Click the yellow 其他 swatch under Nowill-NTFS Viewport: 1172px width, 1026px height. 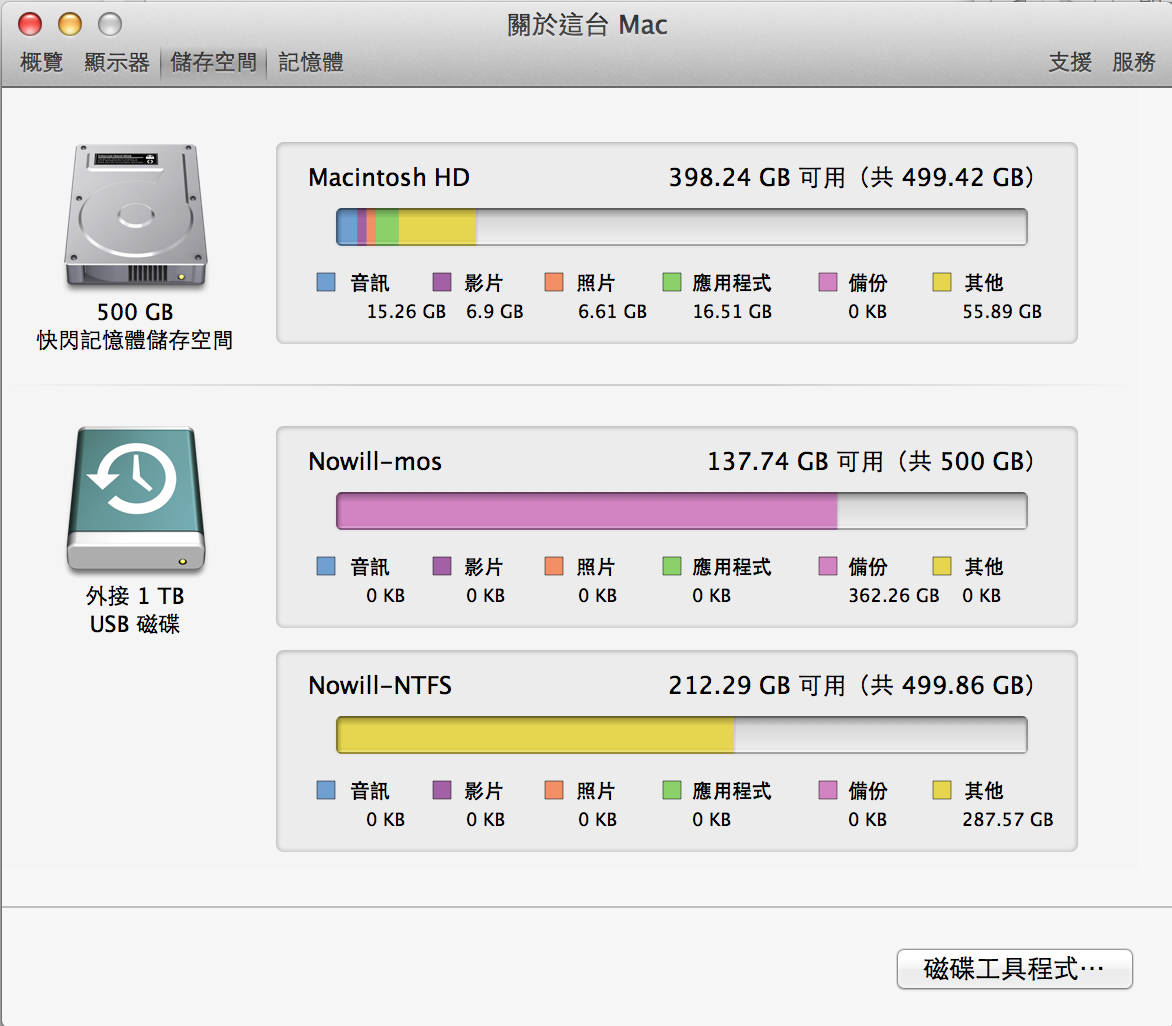click(942, 791)
